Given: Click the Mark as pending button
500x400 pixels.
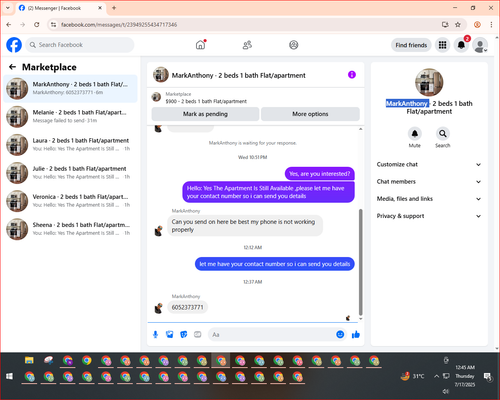Looking at the screenshot, I should pyautogui.click(x=205, y=114).
